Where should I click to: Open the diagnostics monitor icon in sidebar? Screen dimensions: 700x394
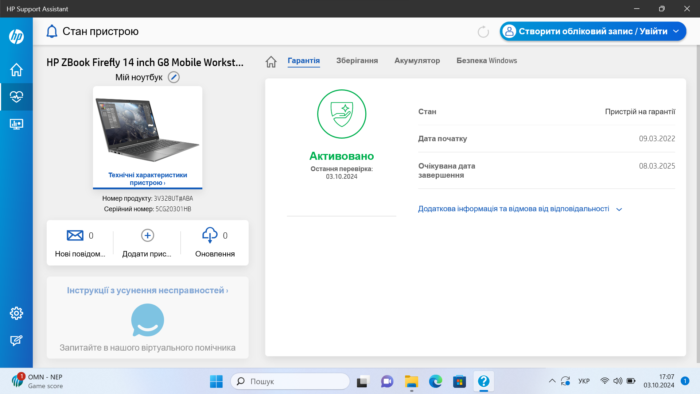[17, 124]
